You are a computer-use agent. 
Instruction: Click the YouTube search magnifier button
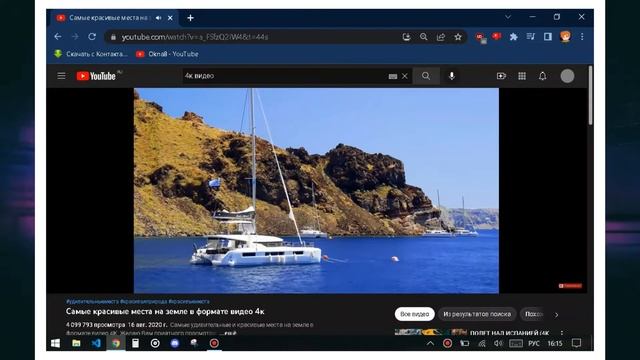click(426, 76)
